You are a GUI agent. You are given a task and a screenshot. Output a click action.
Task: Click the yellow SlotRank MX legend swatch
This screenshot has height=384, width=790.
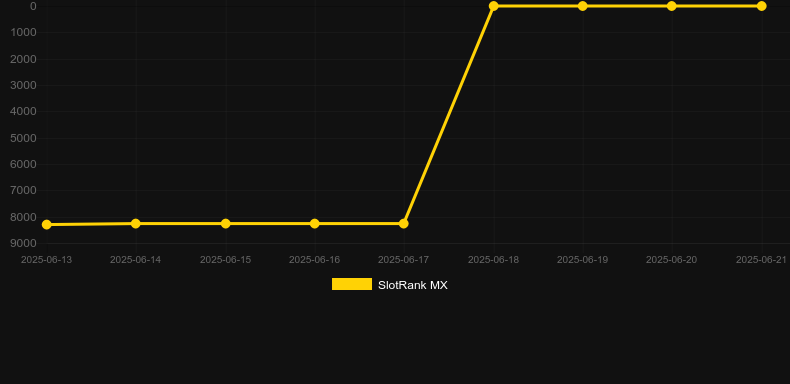pyautogui.click(x=352, y=284)
